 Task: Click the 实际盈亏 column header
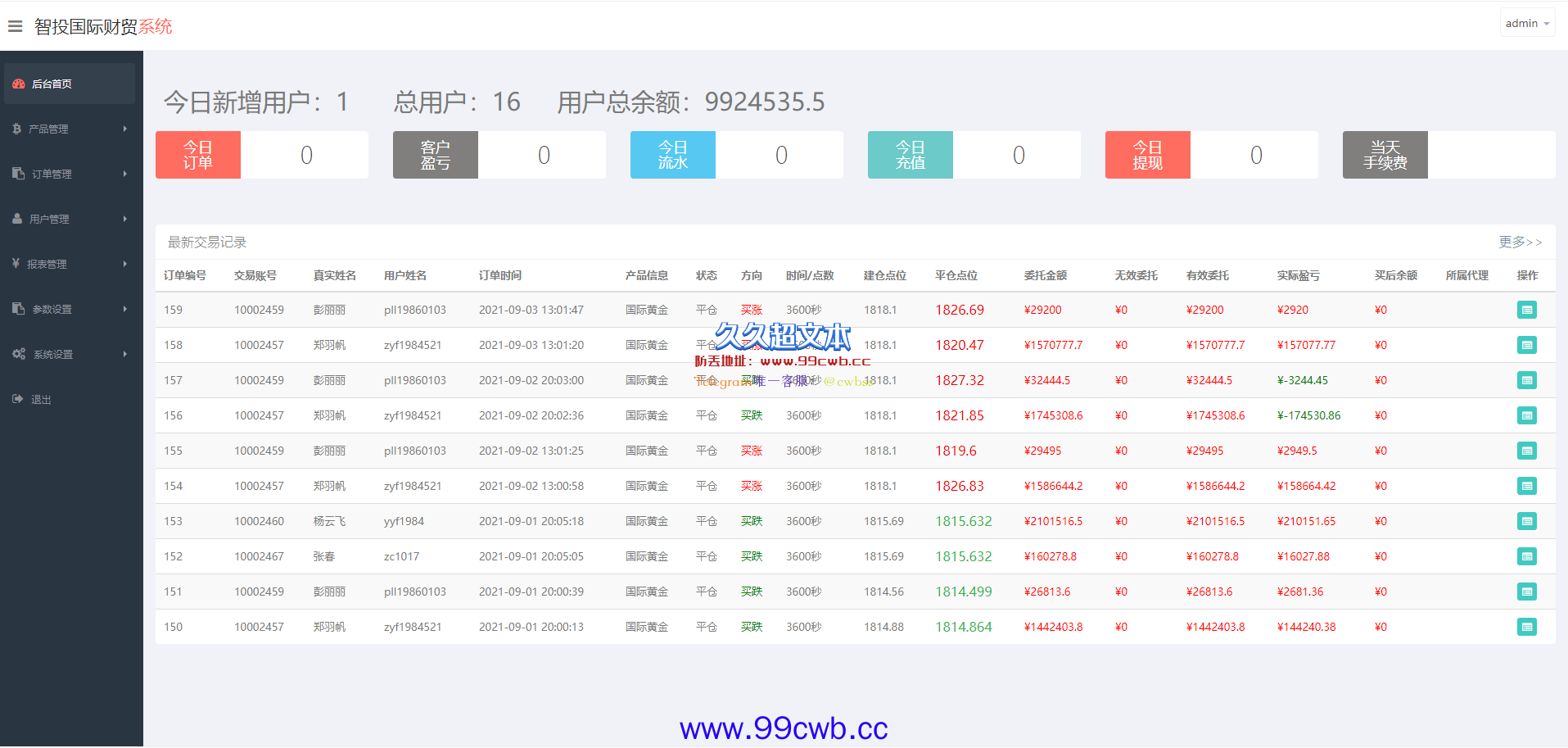[1299, 275]
